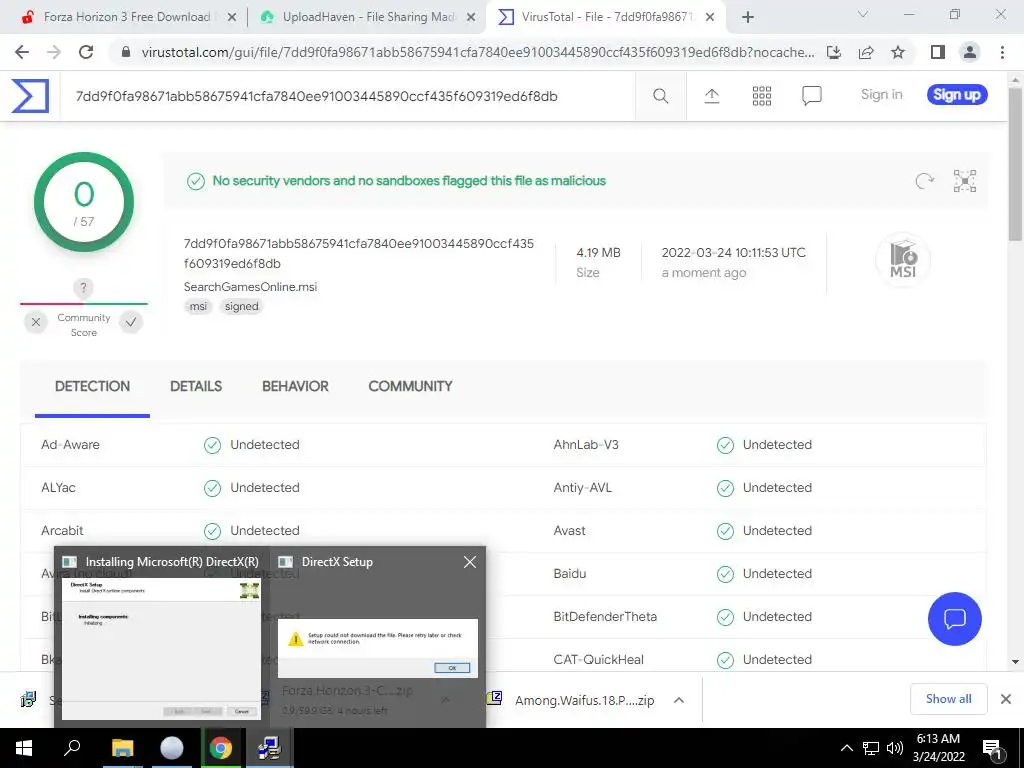Click the hash search input field
This screenshot has width=1024, height=768.
[x=347, y=97]
